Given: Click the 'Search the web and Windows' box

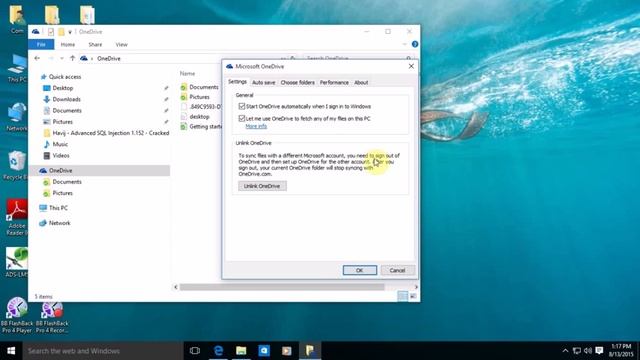Looking at the screenshot, I should pos(103,351).
